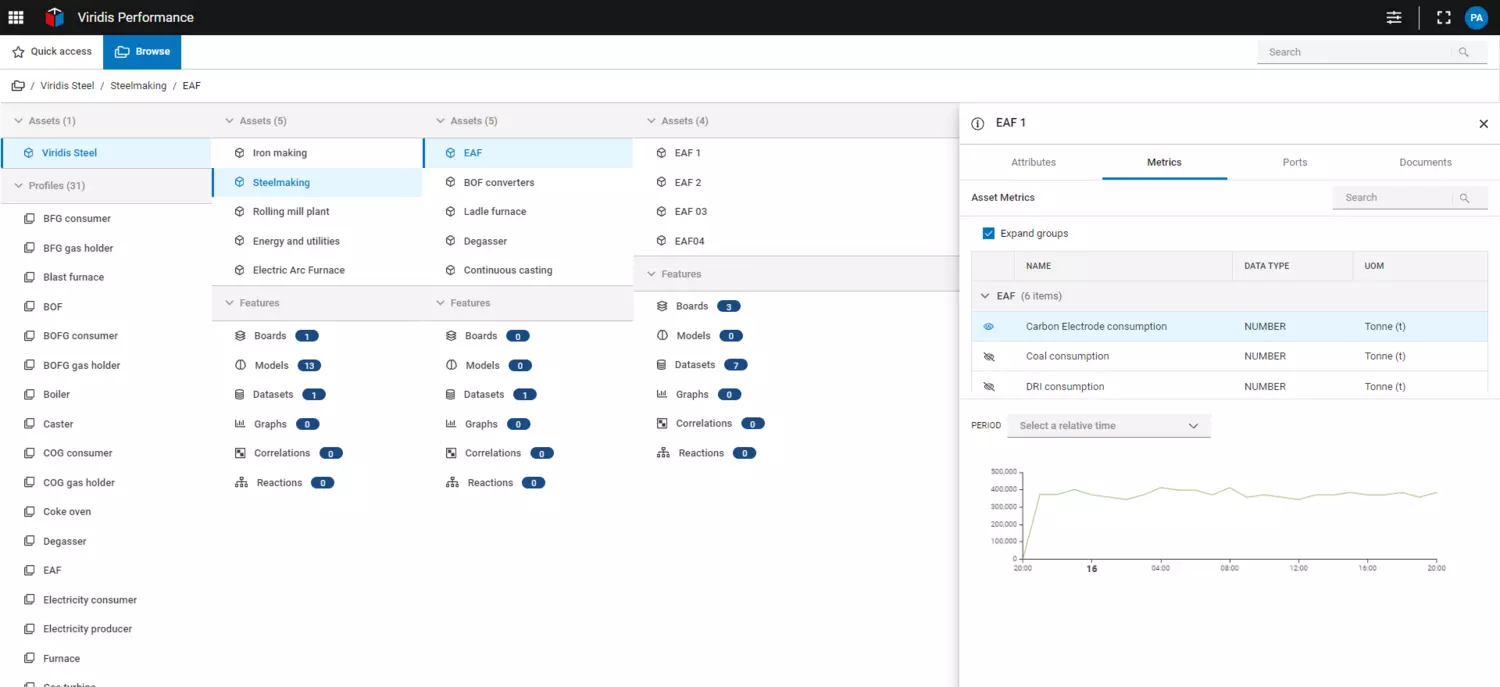This screenshot has height=687, width=1500.
Task: Switch to the Ports tab
Action: pos(1294,162)
